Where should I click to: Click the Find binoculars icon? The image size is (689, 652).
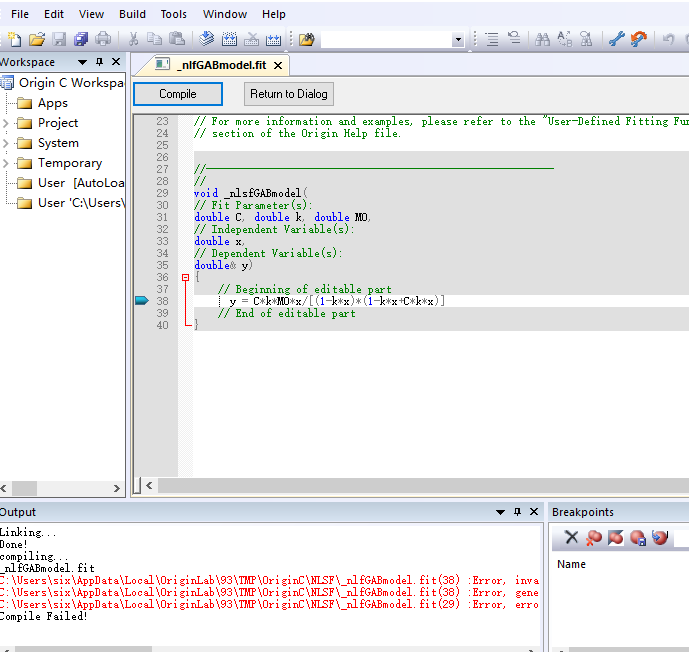542,39
